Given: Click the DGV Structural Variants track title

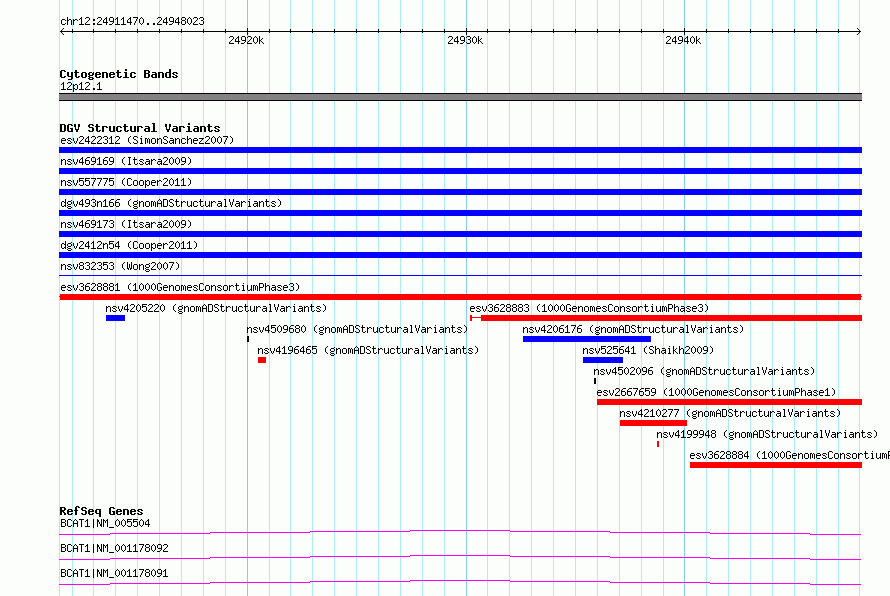Looking at the screenshot, I should (140, 128).
